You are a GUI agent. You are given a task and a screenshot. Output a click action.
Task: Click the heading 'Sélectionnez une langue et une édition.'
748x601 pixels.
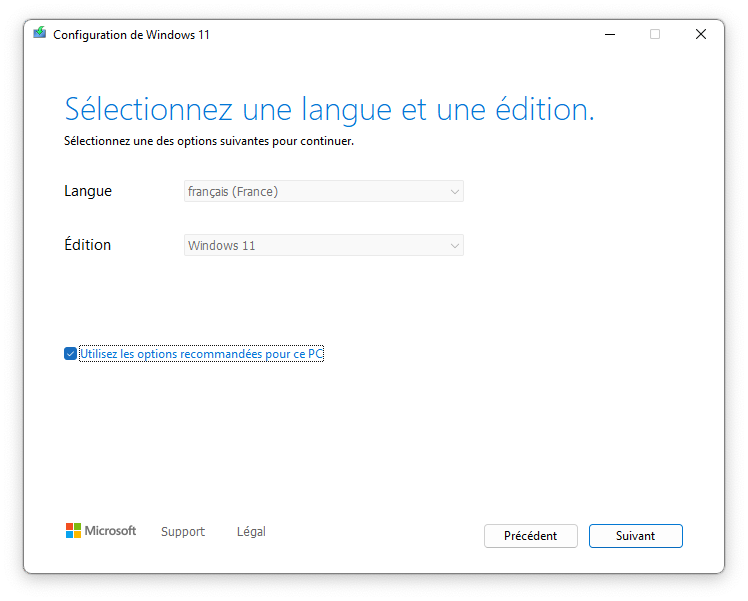coord(329,109)
